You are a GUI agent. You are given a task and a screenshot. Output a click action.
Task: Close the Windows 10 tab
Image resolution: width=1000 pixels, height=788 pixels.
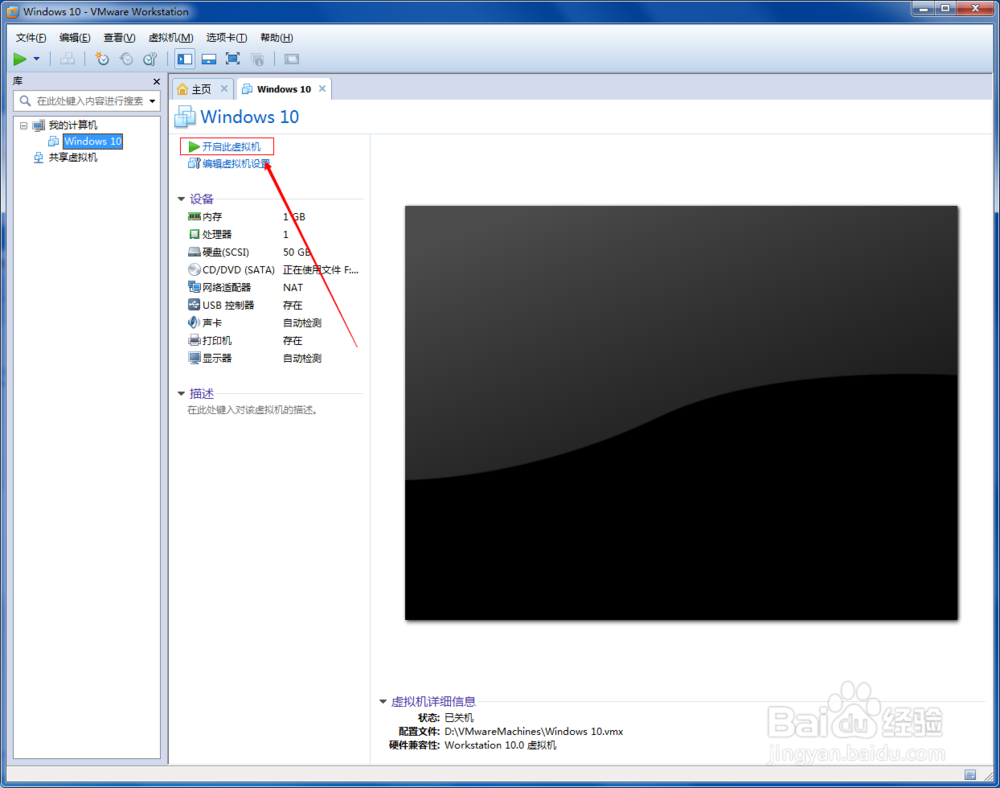(x=323, y=89)
